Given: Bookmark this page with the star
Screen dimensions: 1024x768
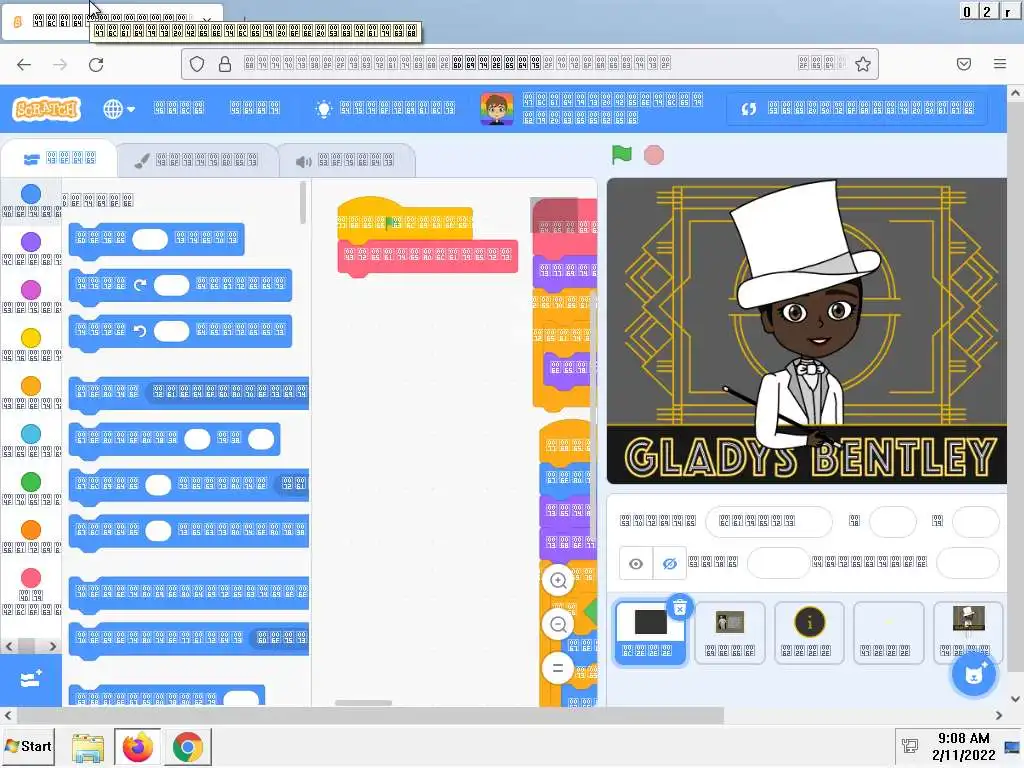Looking at the screenshot, I should 863,64.
